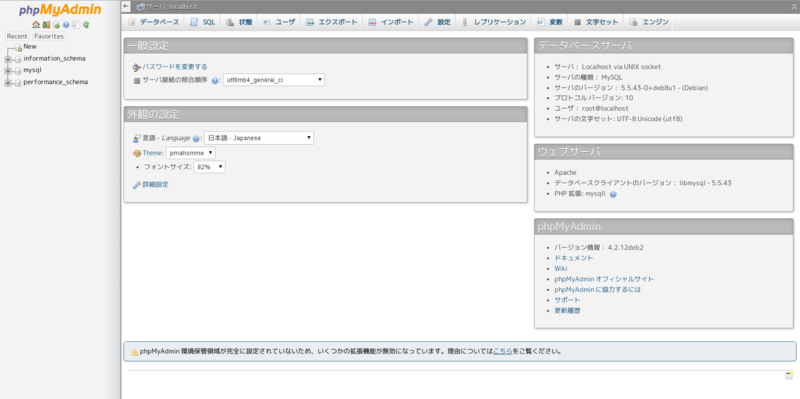
Task: Open the 詳細設定 link
Action: [156, 185]
